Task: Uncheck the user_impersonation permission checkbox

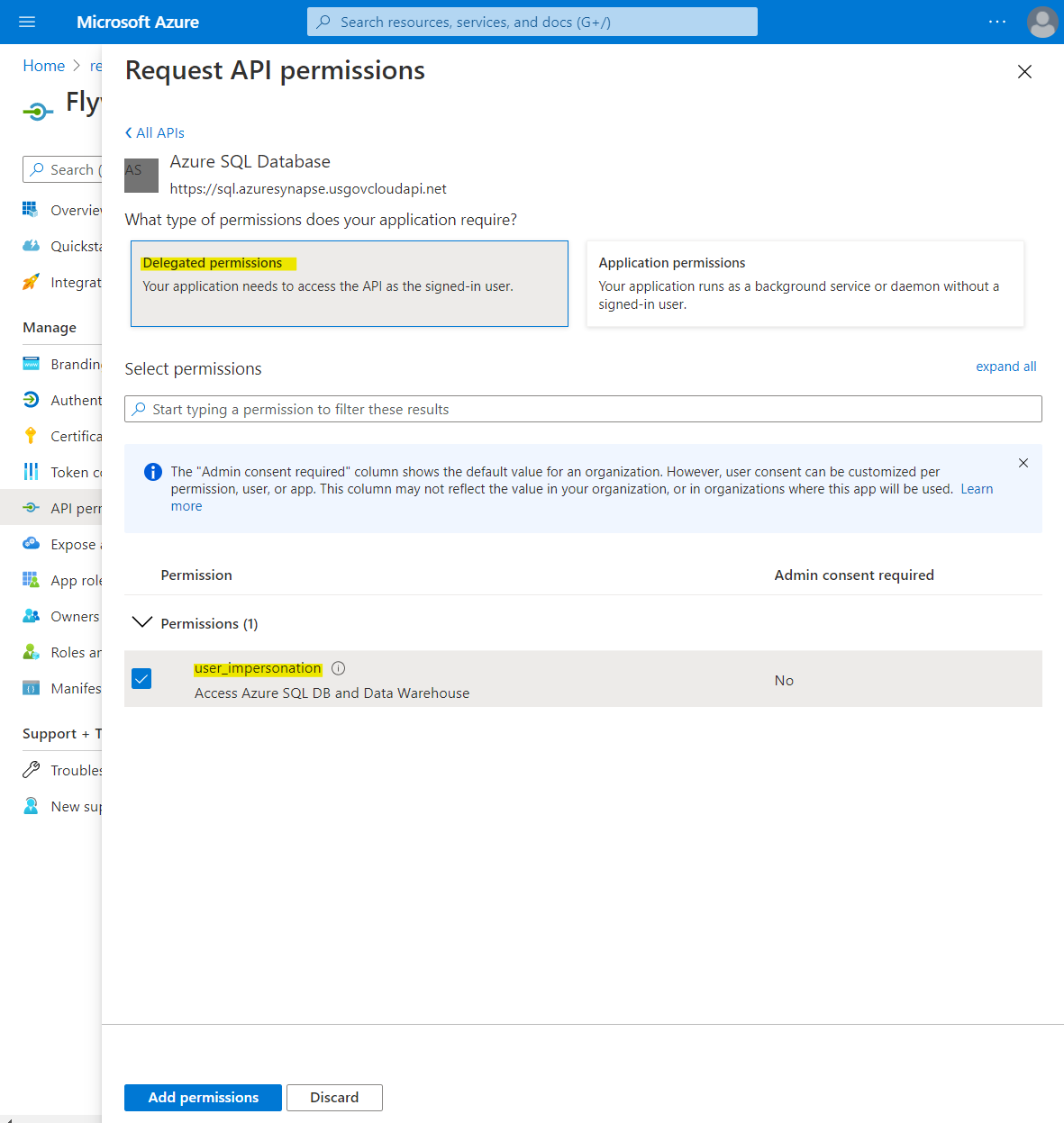Action: pyautogui.click(x=141, y=679)
